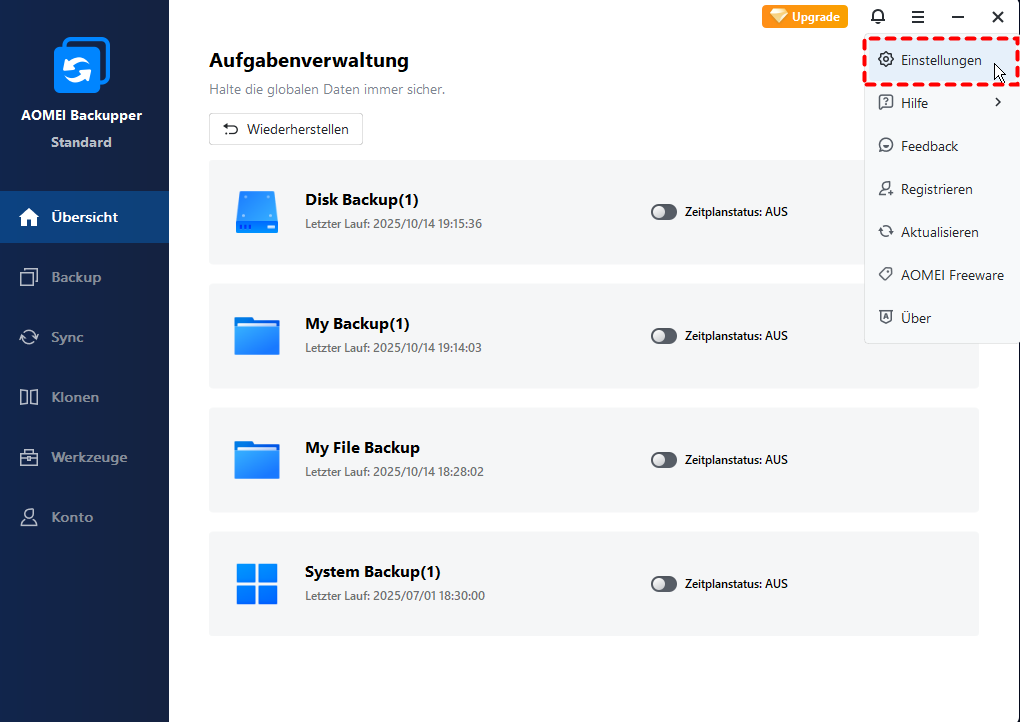Click the My Backup(1) folder icon
Image resolution: width=1020 pixels, height=722 pixels.
257,336
